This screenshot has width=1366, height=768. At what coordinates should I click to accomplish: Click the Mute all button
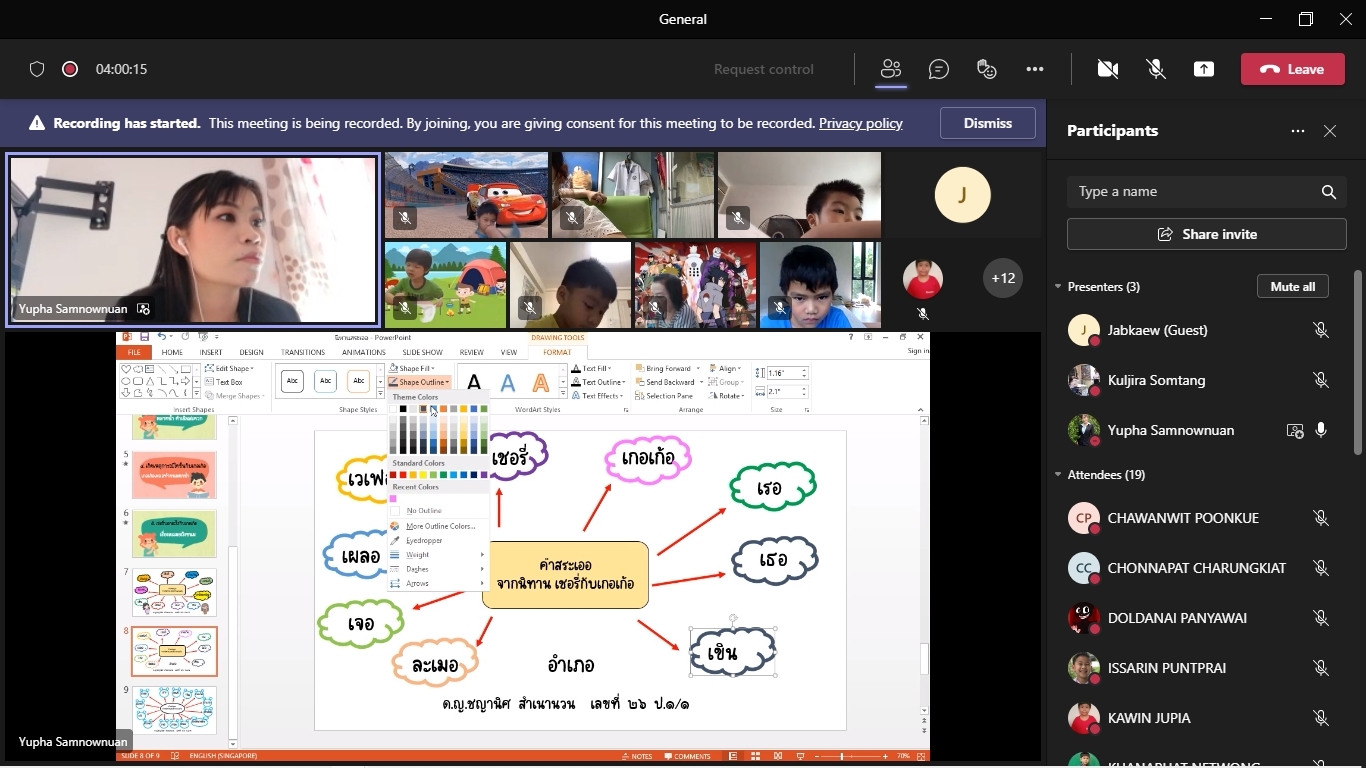1292,287
